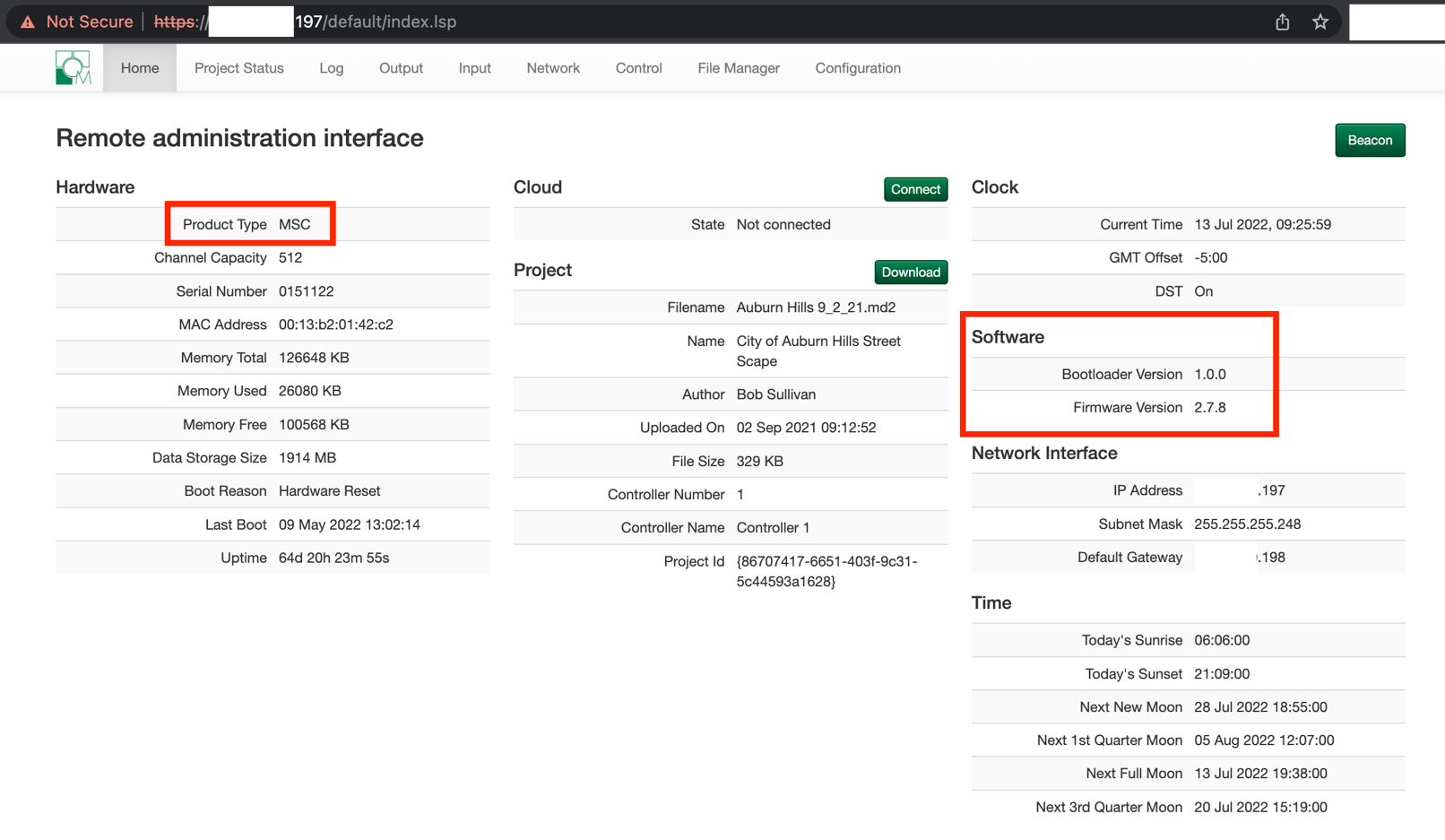This screenshot has width=1445, height=840.
Task: Click the browser address bar URL
Action: (376, 22)
